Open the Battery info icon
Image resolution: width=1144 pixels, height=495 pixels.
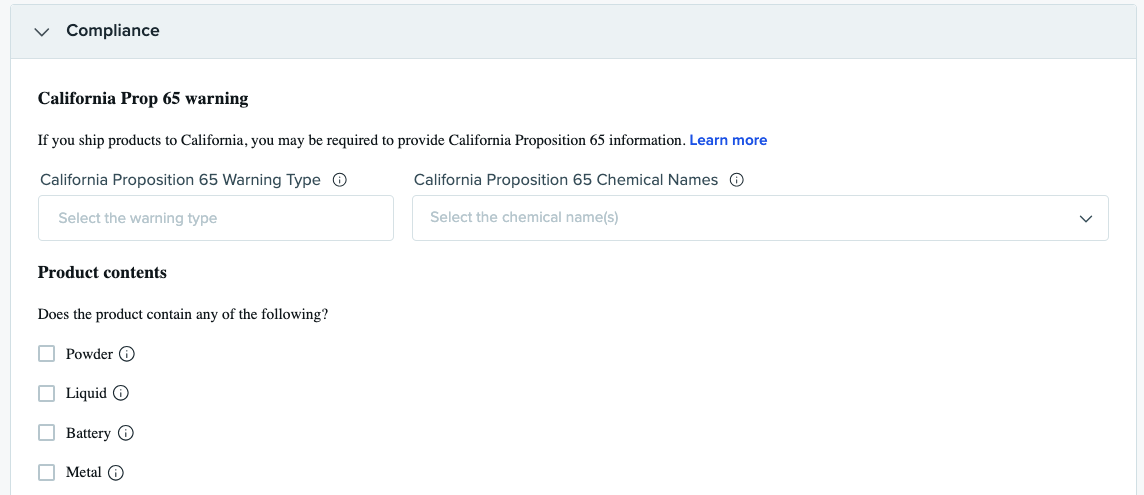tap(126, 433)
